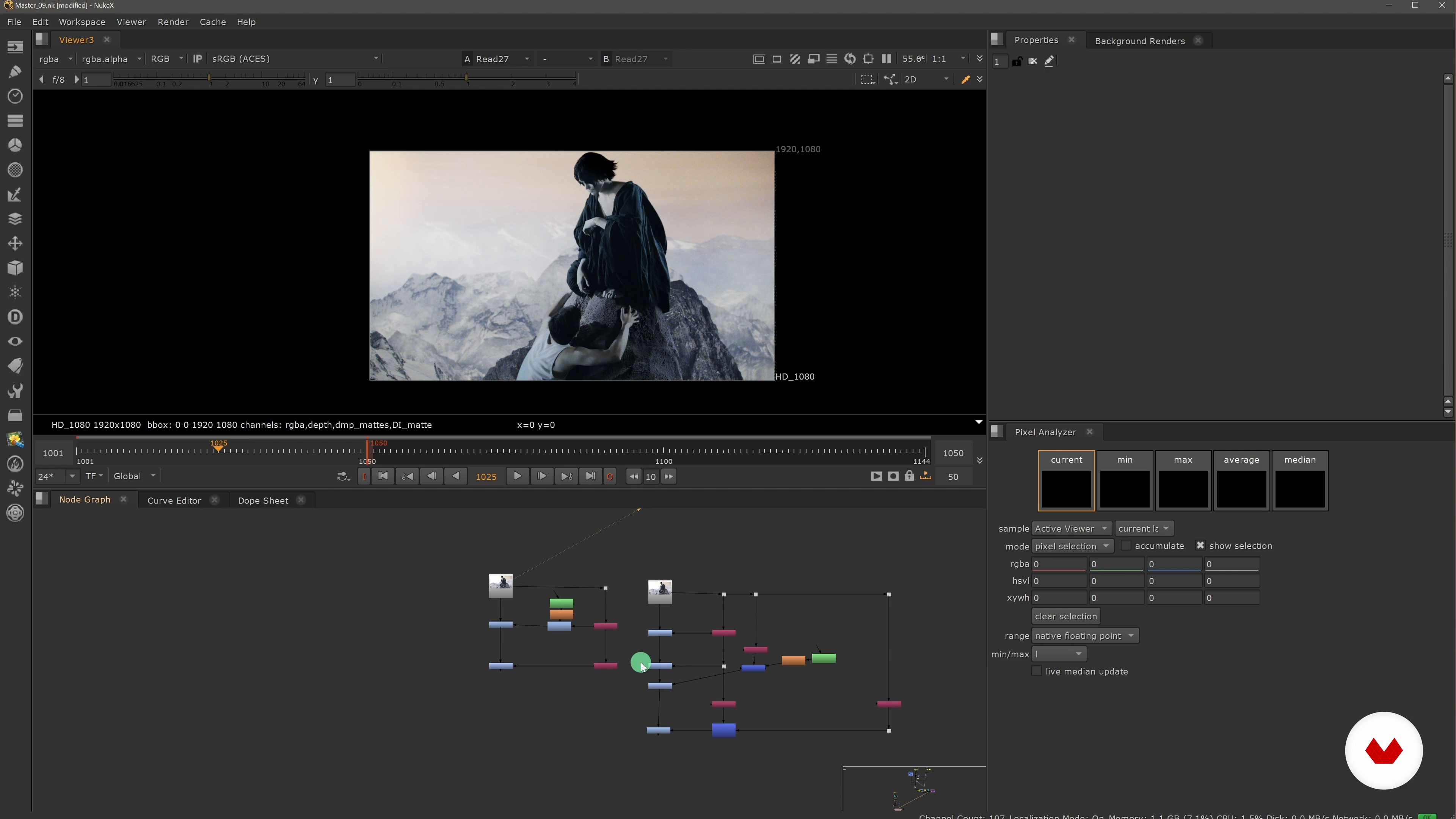Open the MetaData nodes toolbar menu
Image resolution: width=1456 pixels, height=819 pixels.
[15, 366]
